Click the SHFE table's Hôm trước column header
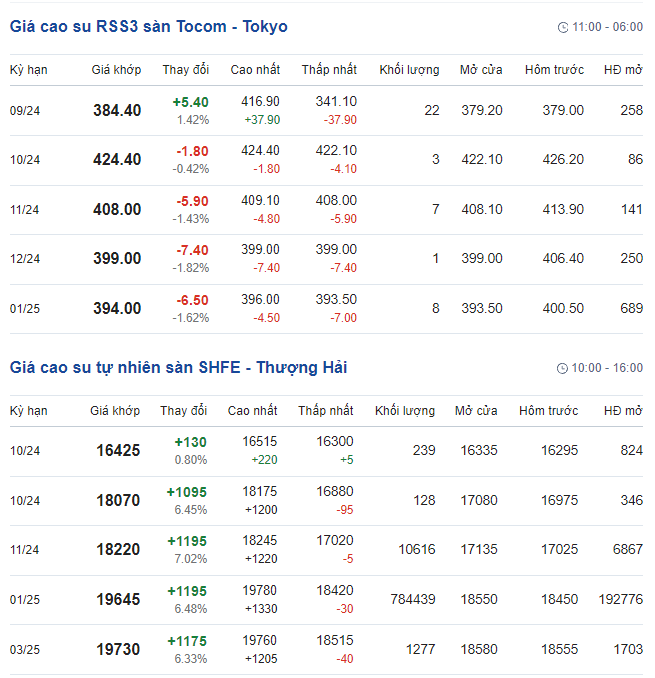Image resolution: width=655 pixels, height=678 pixels. tap(549, 411)
